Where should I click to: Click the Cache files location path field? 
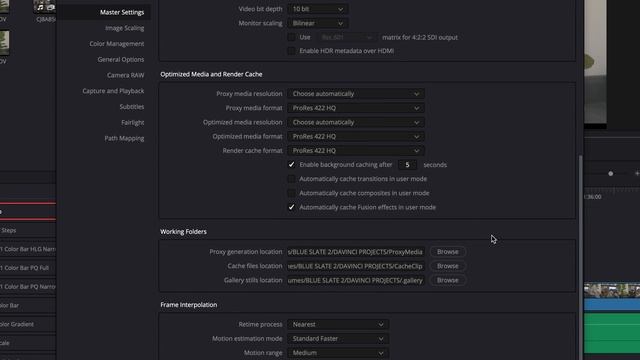coord(356,266)
